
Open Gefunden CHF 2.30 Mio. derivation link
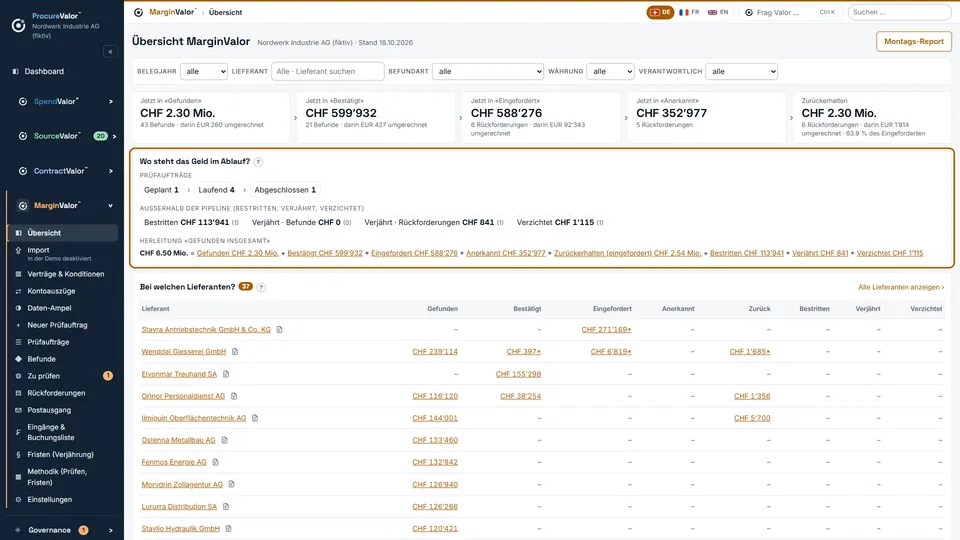[238, 253]
